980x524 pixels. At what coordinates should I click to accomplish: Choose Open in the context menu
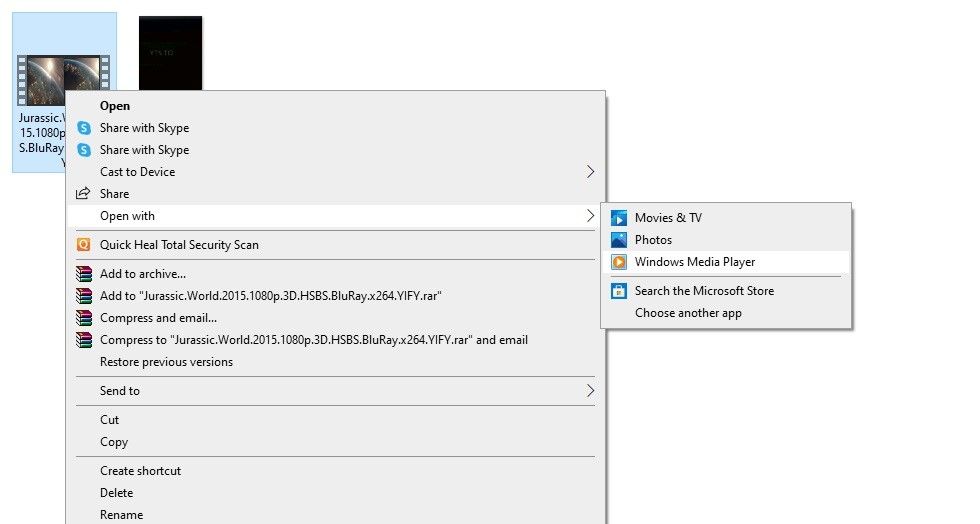pyautogui.click(x=336, y=106)
